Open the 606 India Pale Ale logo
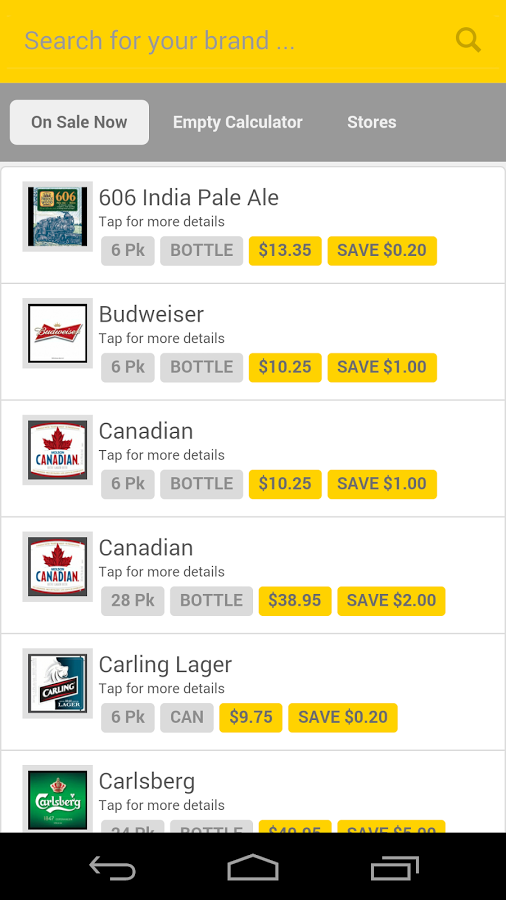The height and width of the screenshot is (900, 506). click(57, 216)
